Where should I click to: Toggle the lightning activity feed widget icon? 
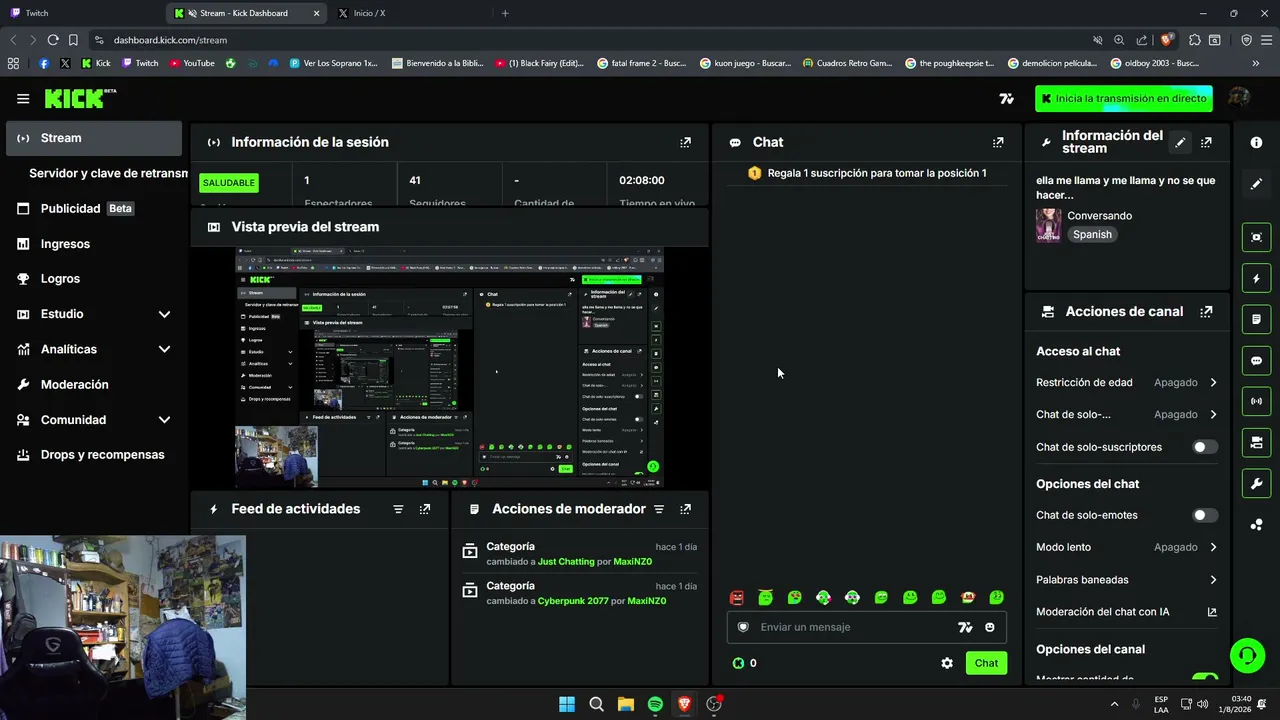click(1256, 278)
